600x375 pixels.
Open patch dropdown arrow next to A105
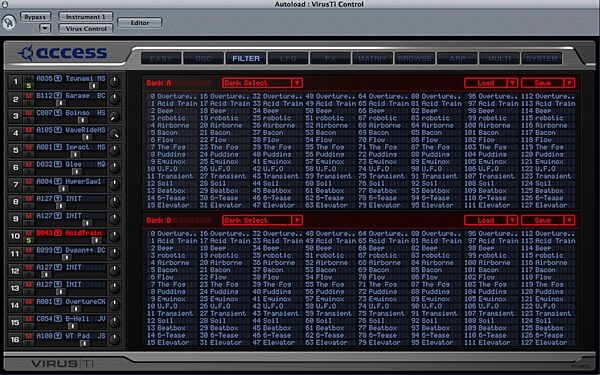(x=58, y=130)
